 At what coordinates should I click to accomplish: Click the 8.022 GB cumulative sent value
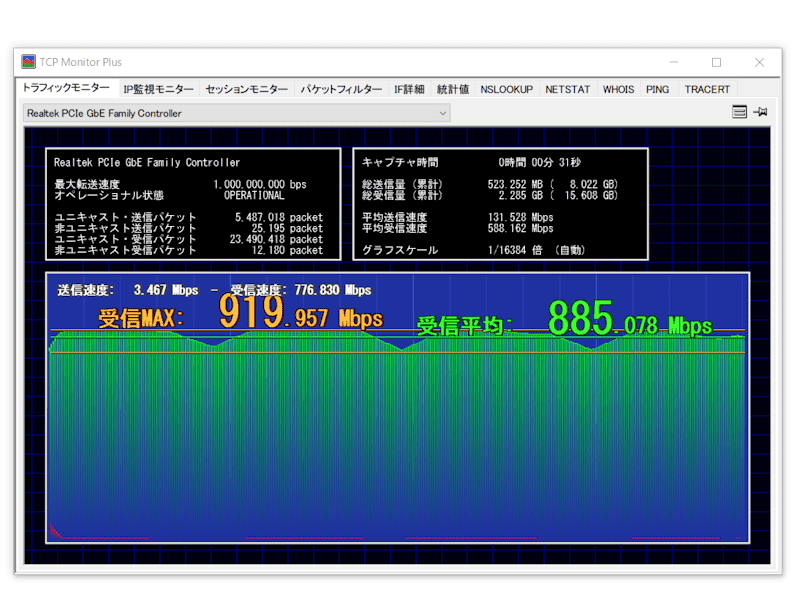click(x=592, y=184)
